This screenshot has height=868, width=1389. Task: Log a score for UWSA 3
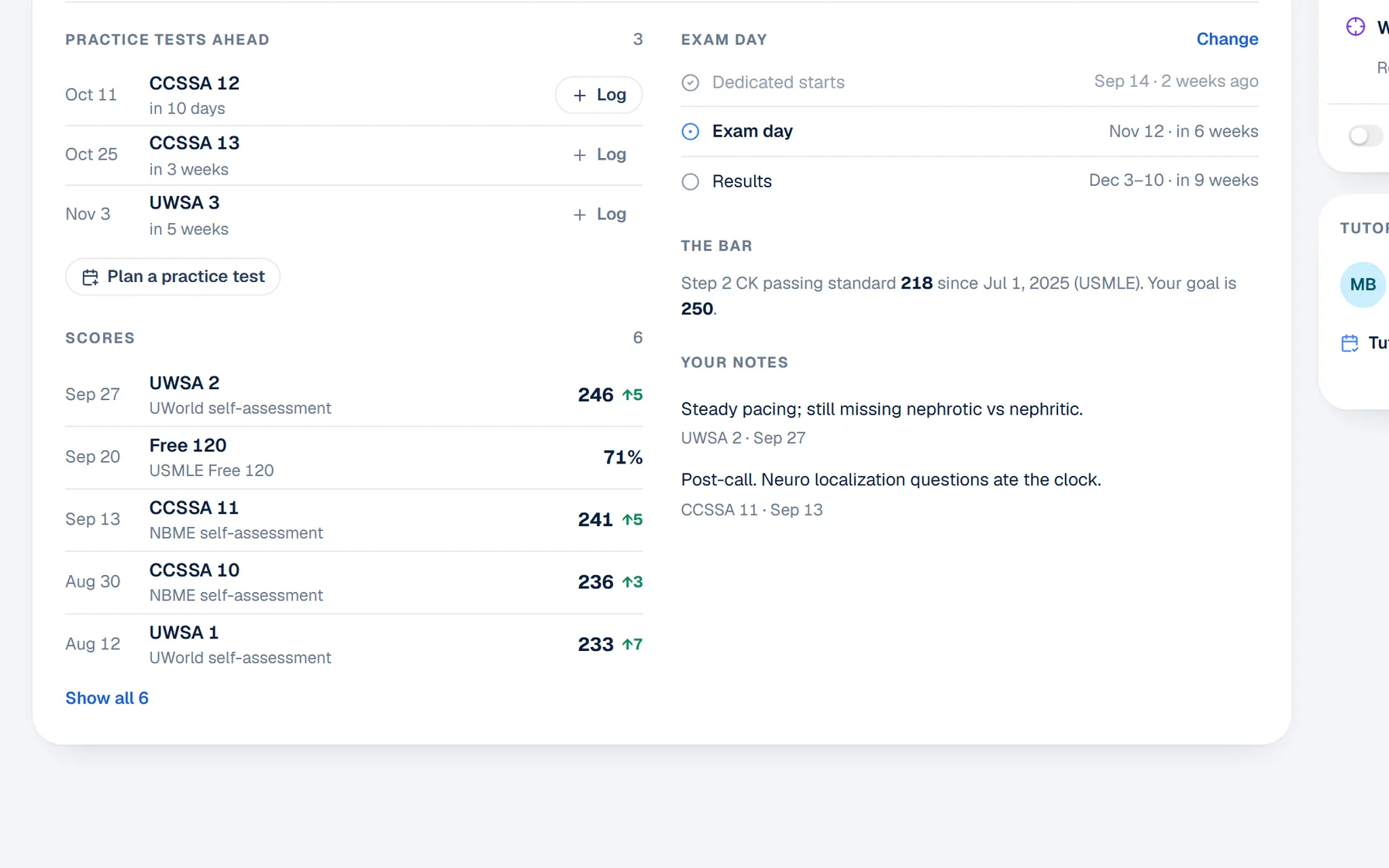tap(598, 214)
